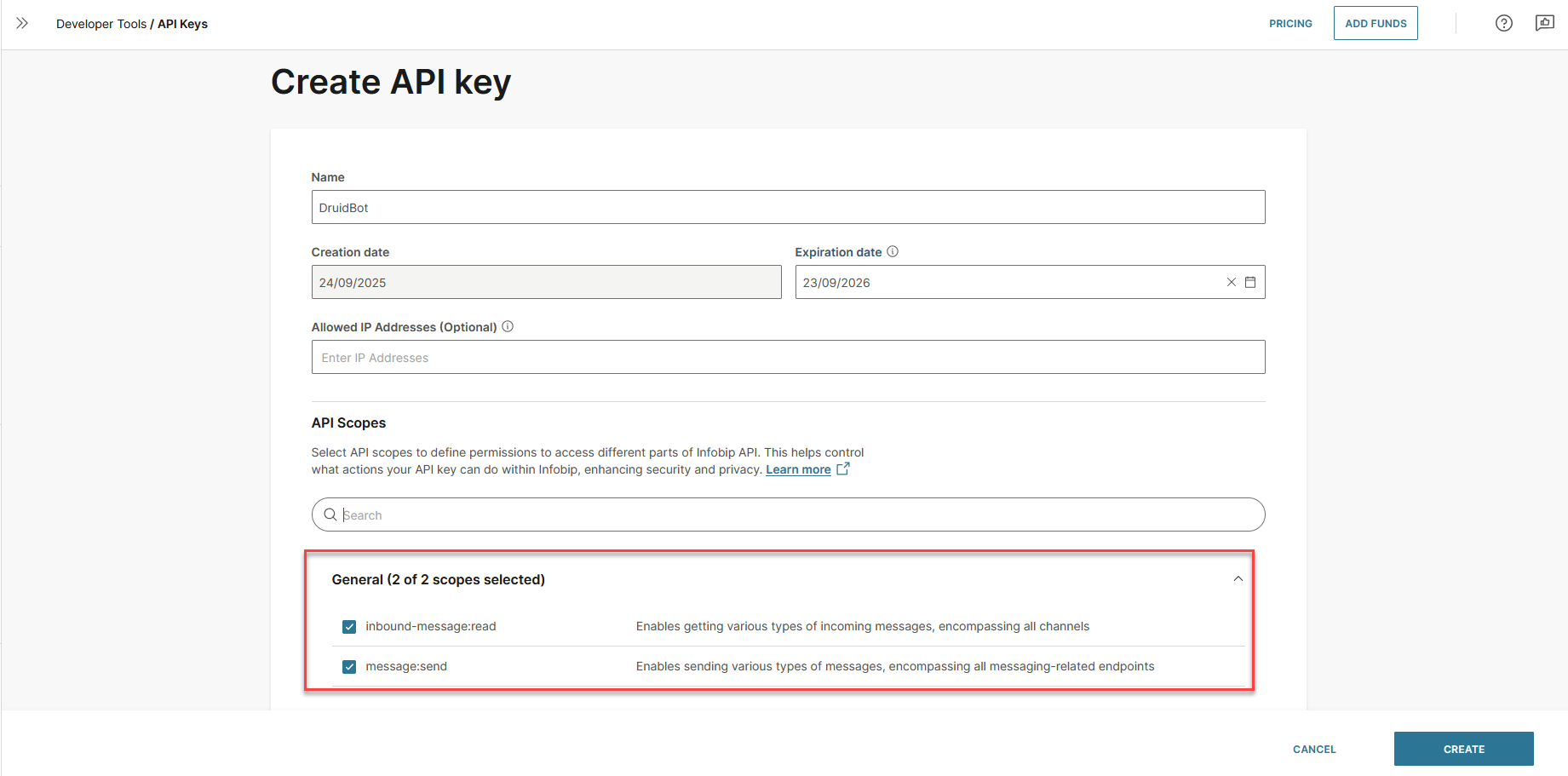Open the feedback icon in header
The width and height of the screenshot is (1568, 776).
[x=1544, y=23]
